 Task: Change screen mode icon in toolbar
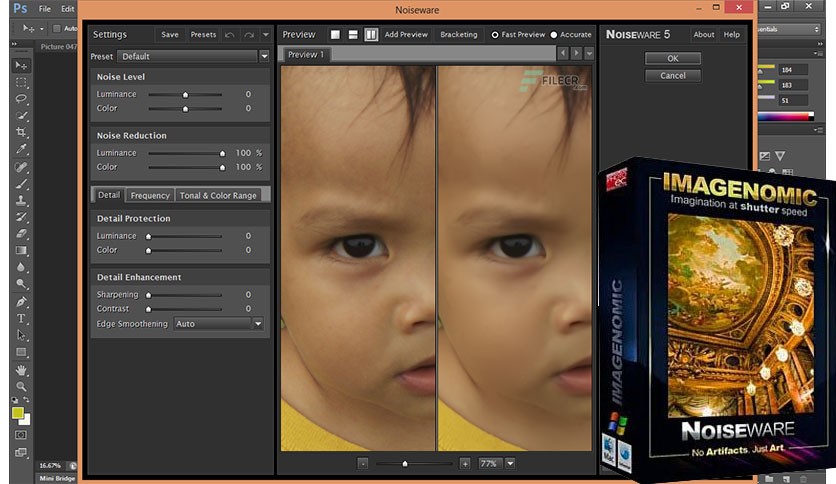[21, 453]
